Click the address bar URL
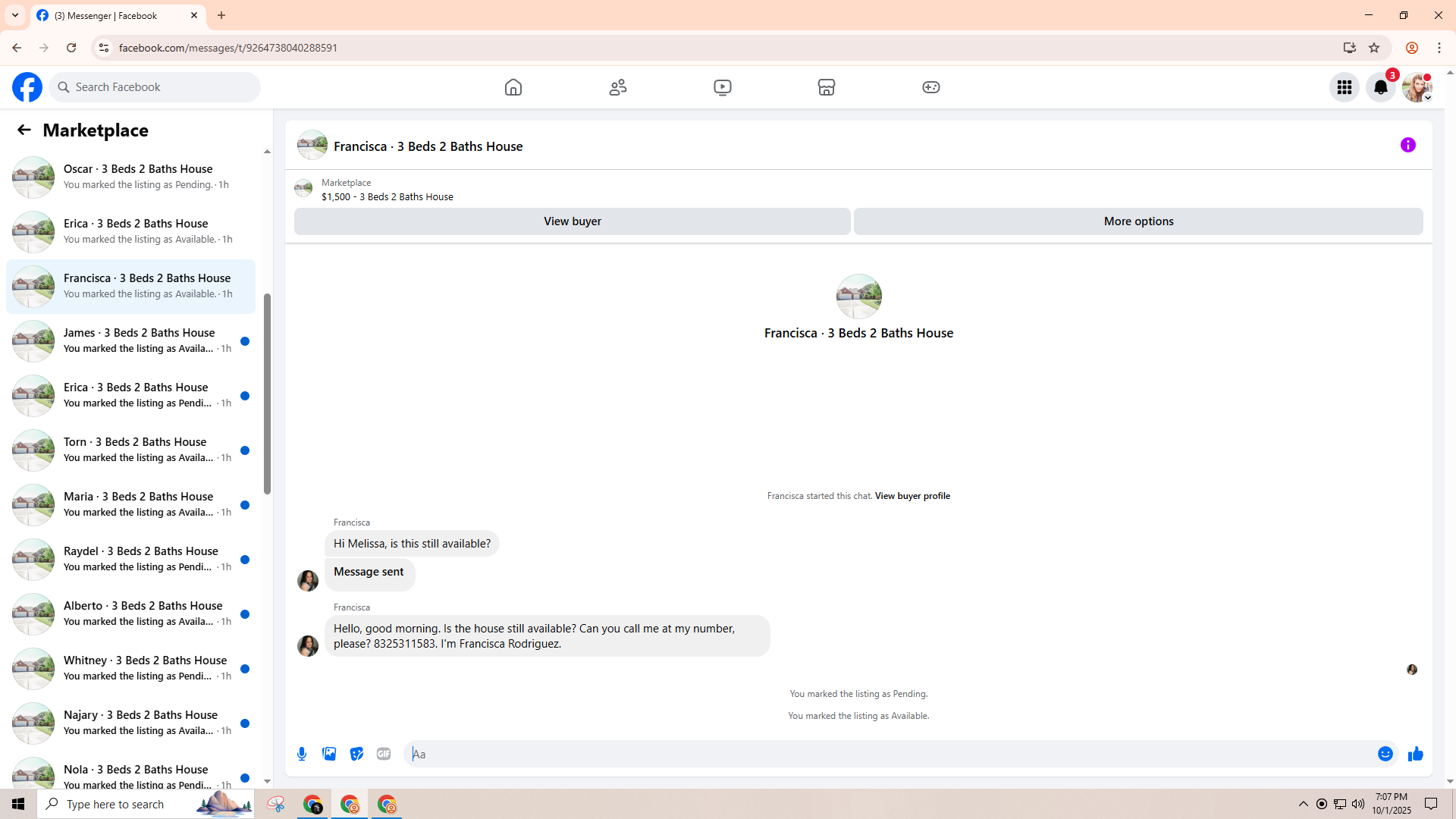The height and width of the screenshot is (819, 1456). point(228,48)
